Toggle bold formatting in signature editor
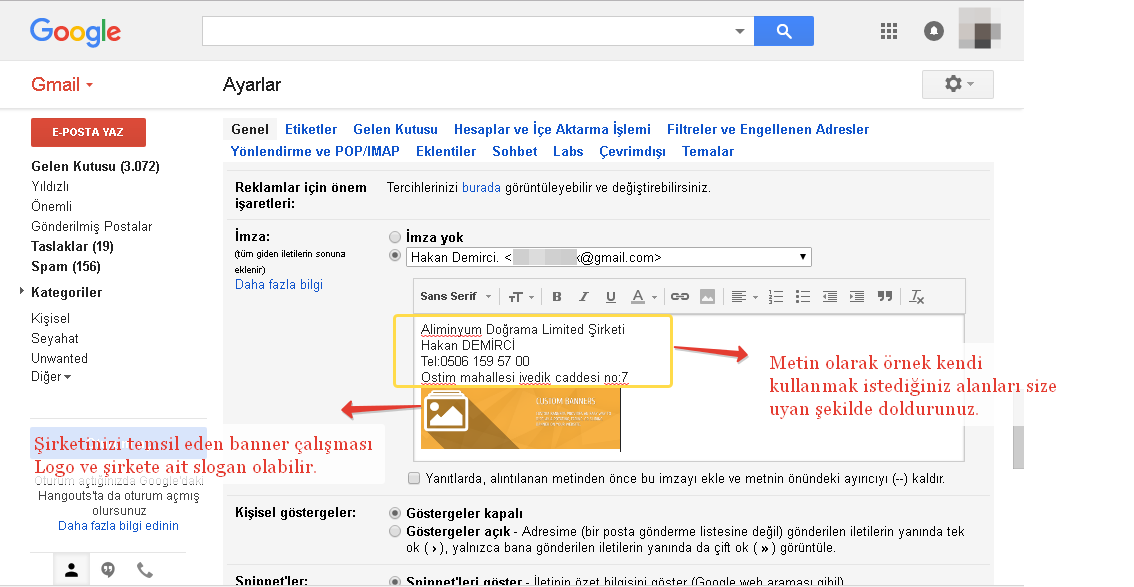 (556, 296)
